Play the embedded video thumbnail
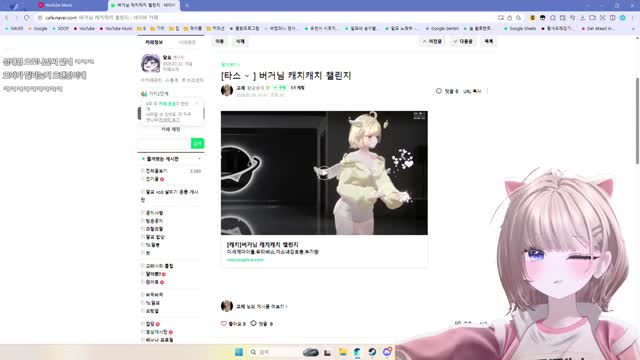The height and width of the screenshot is (360, 640). (x=324, y=173)
